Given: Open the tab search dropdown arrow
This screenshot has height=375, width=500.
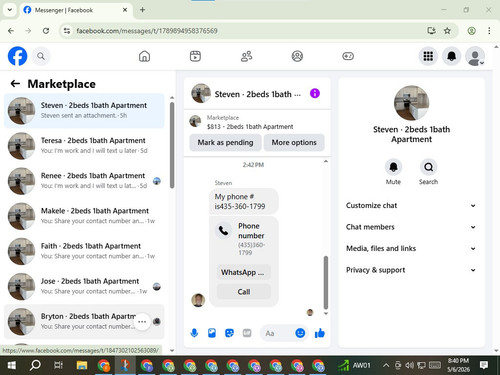Looking at the screenshot, I should [10, 10].
